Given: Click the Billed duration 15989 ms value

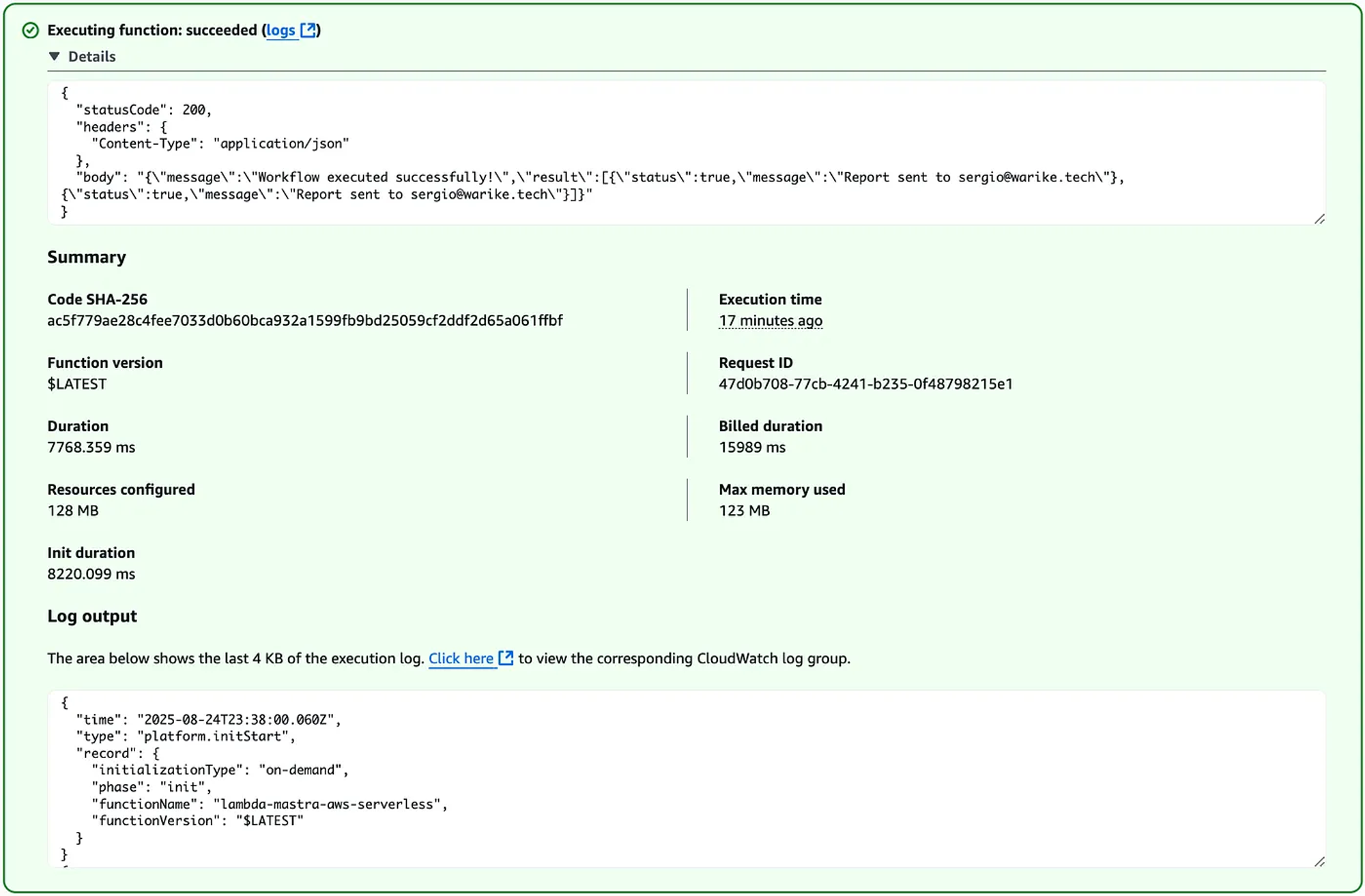Looking at the screenshot, I should click(x=751, y=448).
